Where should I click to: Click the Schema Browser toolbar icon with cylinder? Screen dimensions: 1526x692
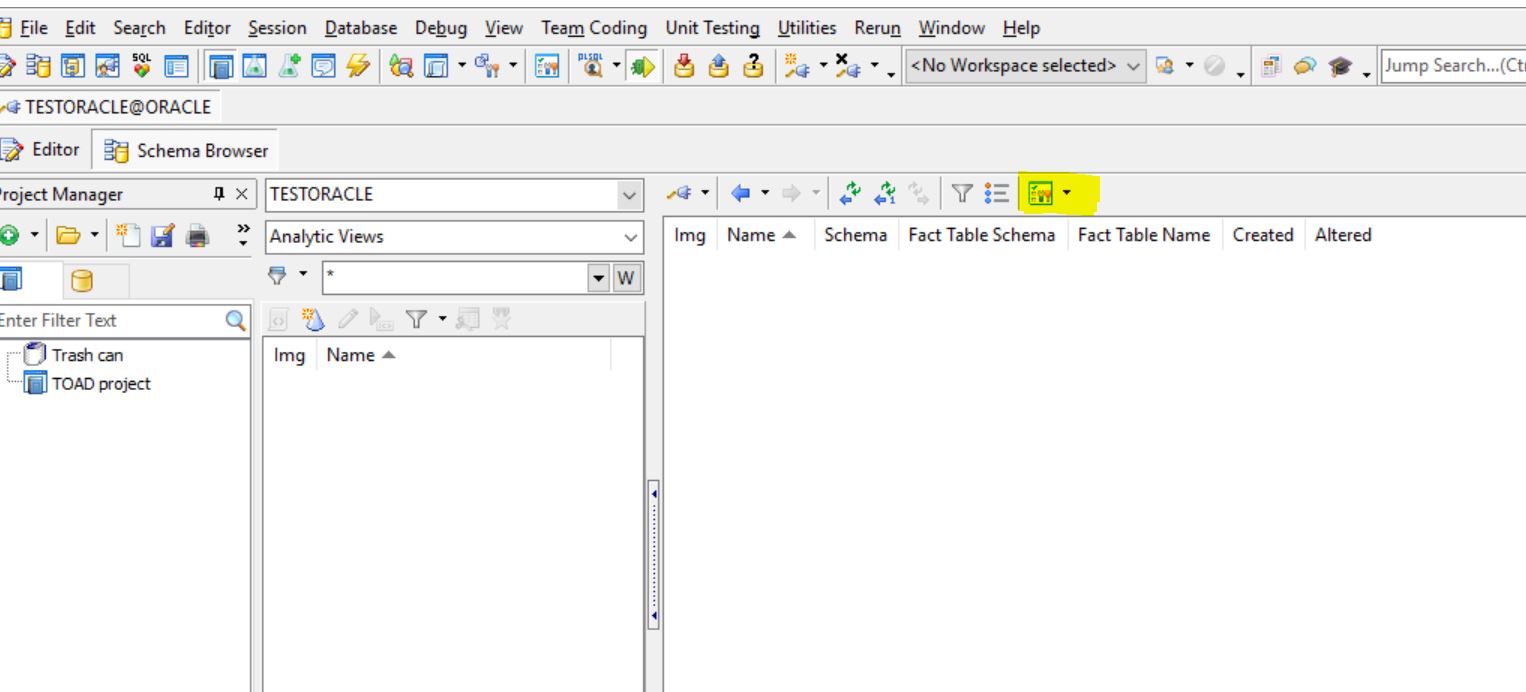pos(38,65)
